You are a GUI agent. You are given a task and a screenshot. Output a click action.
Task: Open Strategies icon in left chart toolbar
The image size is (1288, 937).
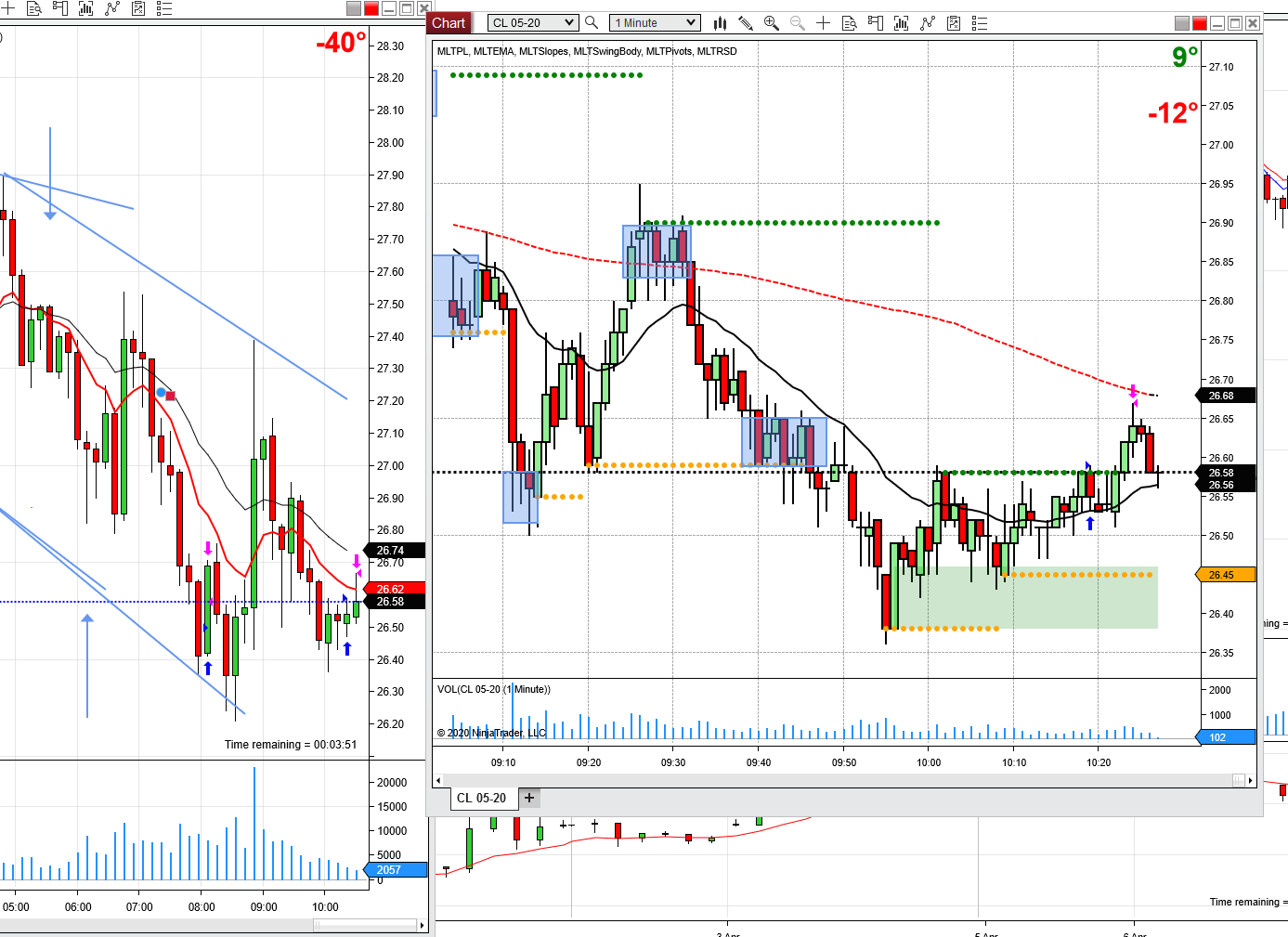click(138, 8)
